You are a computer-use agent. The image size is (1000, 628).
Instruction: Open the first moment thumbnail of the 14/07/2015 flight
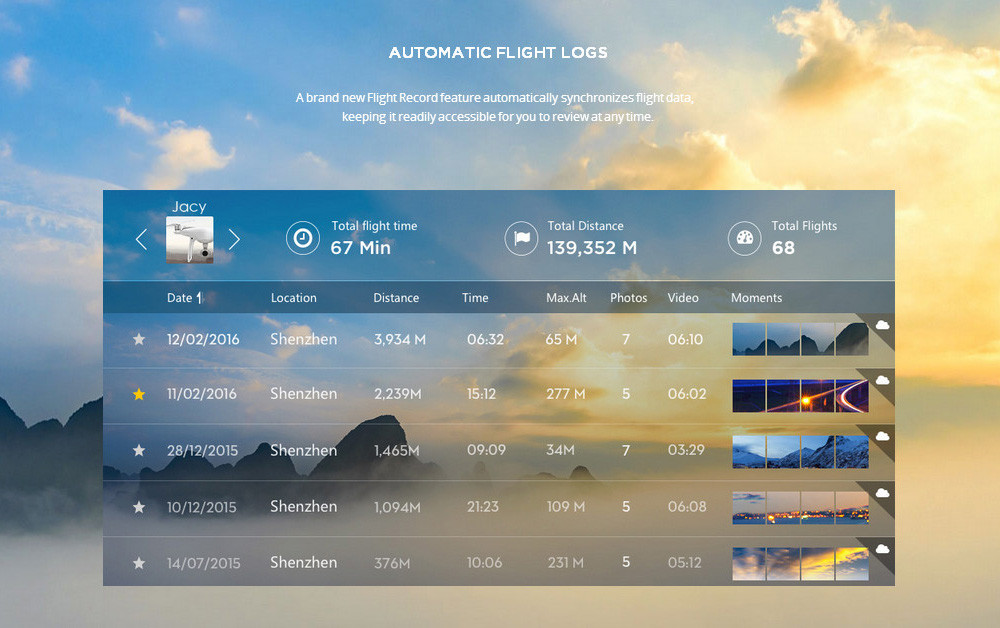[749, 563]
